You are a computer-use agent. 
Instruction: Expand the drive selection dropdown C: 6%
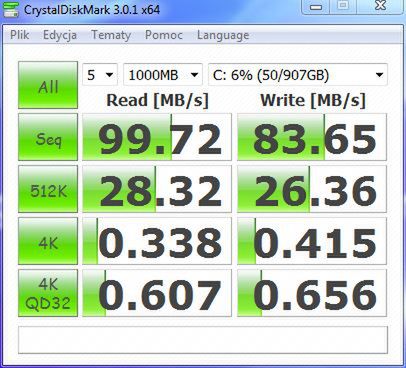point(298,75)
